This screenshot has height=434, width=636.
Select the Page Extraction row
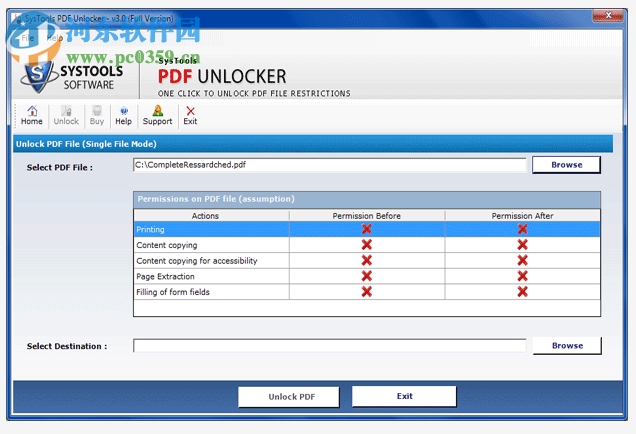[367, 276]
